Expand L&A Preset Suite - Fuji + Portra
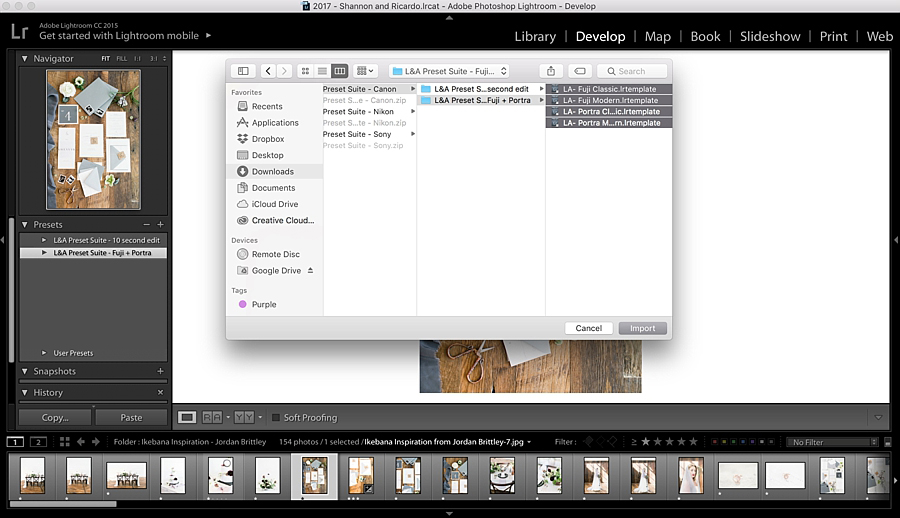The height and width of the screenshot is (518, 900). [x=44, y=253]
